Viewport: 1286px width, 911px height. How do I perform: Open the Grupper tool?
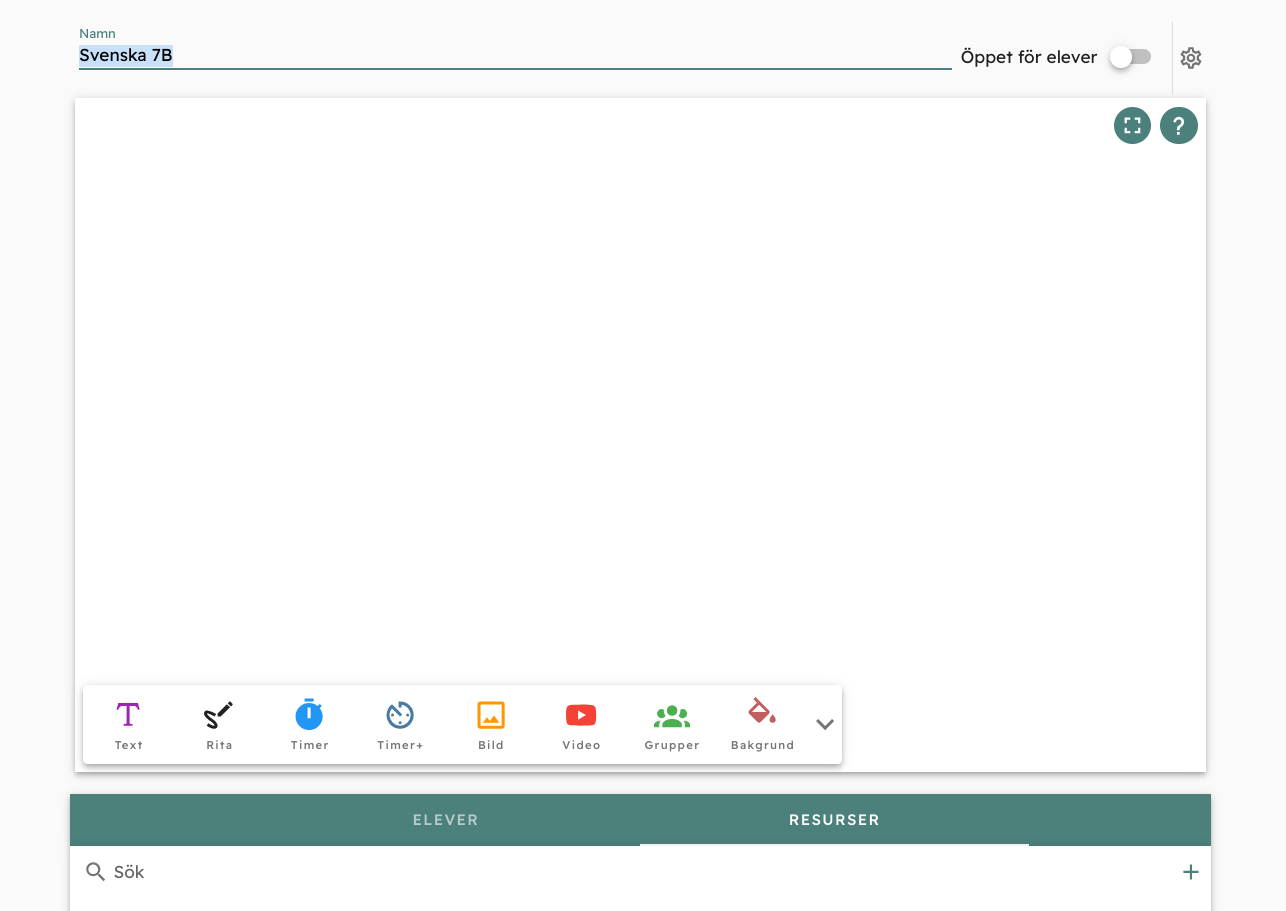[x=672, y=725]
